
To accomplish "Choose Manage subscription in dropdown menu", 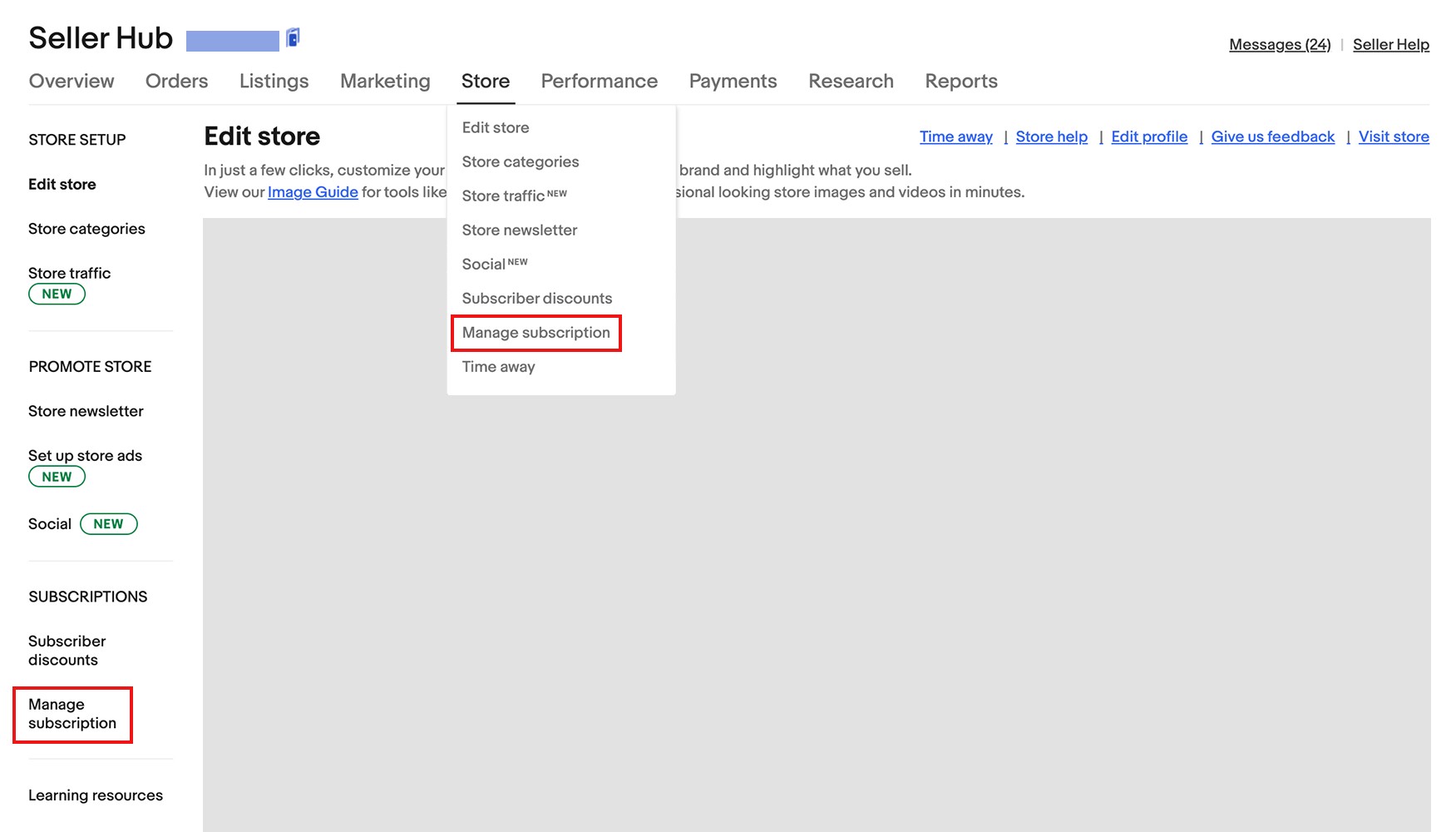I will [536, 333].
